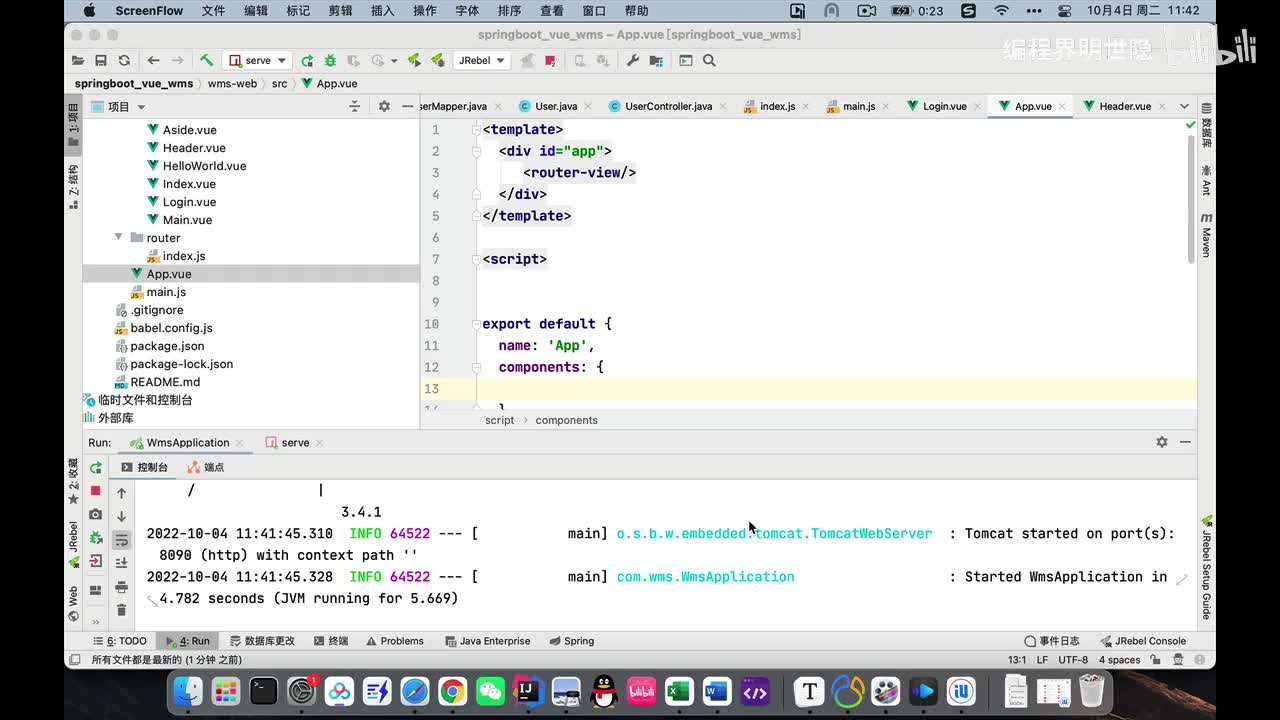This screenshot has height=720, width=1280.
Task: Click the camera thread dump icon
Action: tap(96, 514)
